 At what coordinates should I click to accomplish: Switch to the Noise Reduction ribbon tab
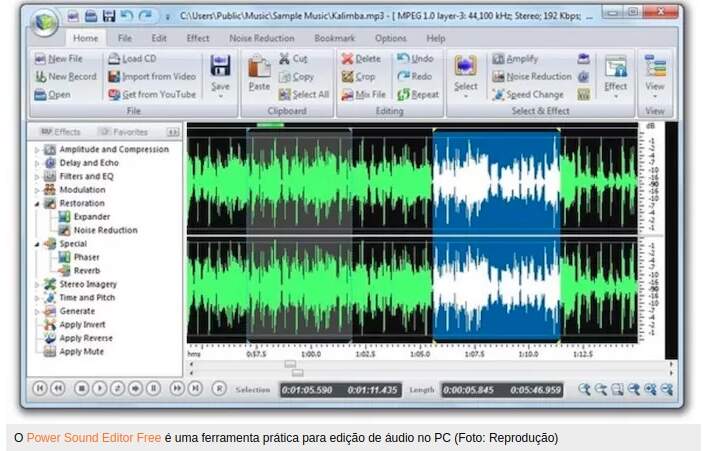[260, 38]
